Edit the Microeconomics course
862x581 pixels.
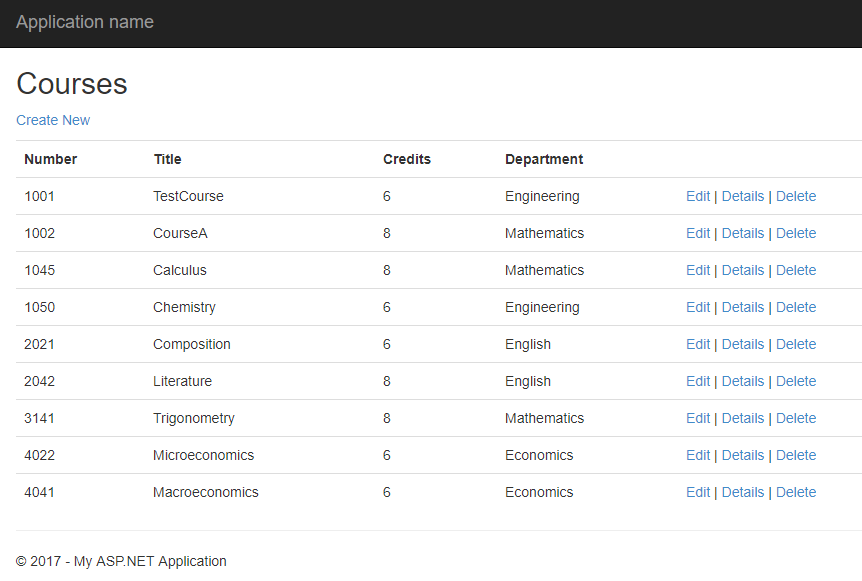(x=698, y=455)
